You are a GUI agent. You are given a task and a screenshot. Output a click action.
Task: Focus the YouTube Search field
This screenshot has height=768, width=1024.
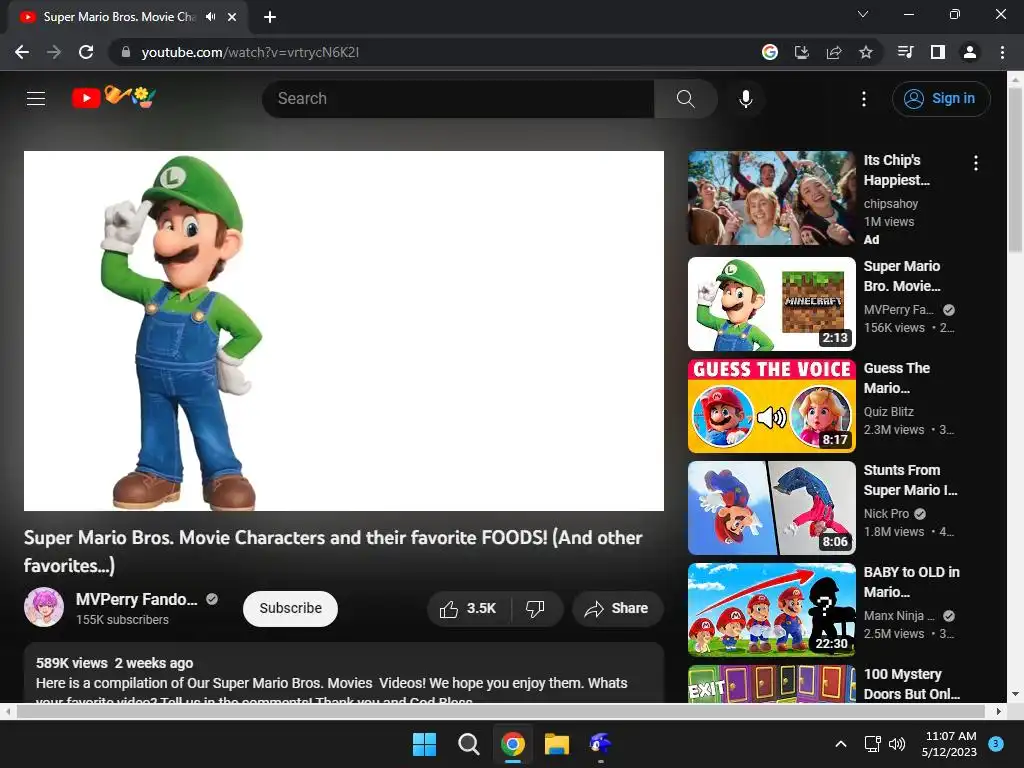click(x=458, y=99)
